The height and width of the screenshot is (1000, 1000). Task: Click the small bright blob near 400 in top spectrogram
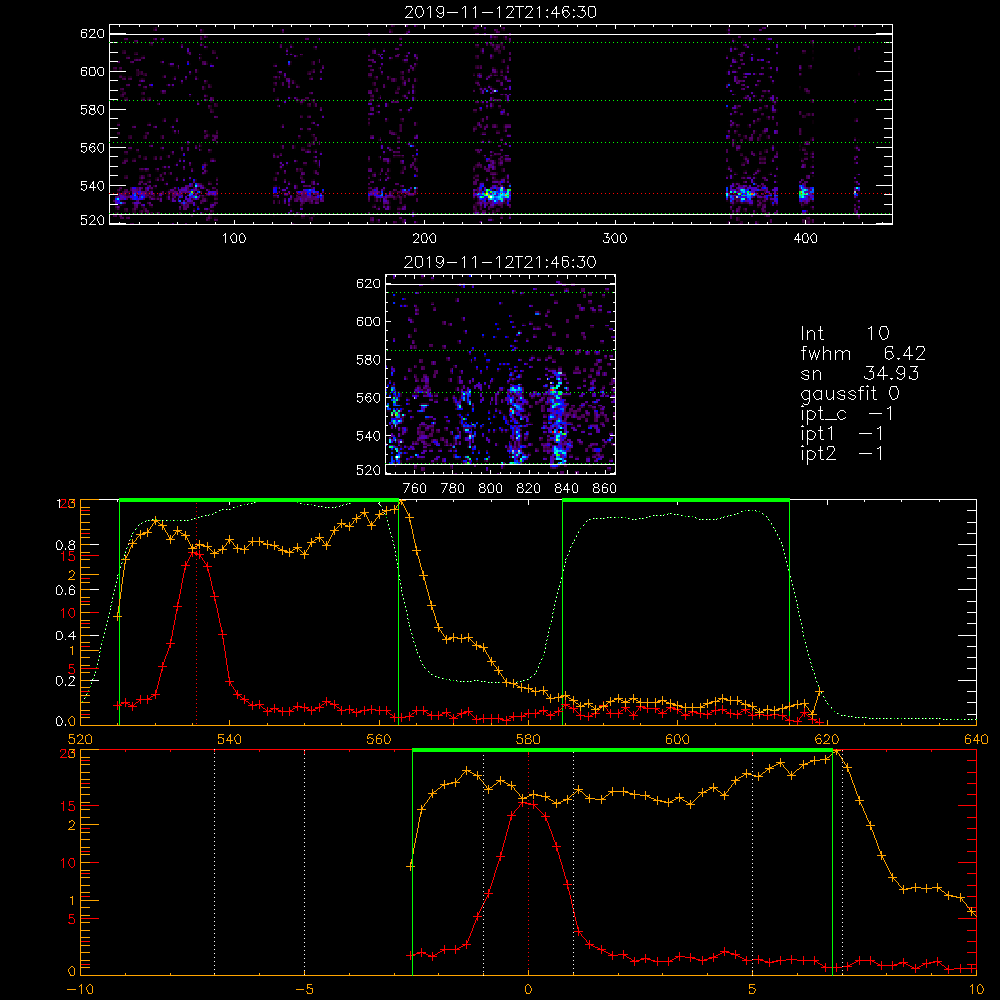click(806, 193)
